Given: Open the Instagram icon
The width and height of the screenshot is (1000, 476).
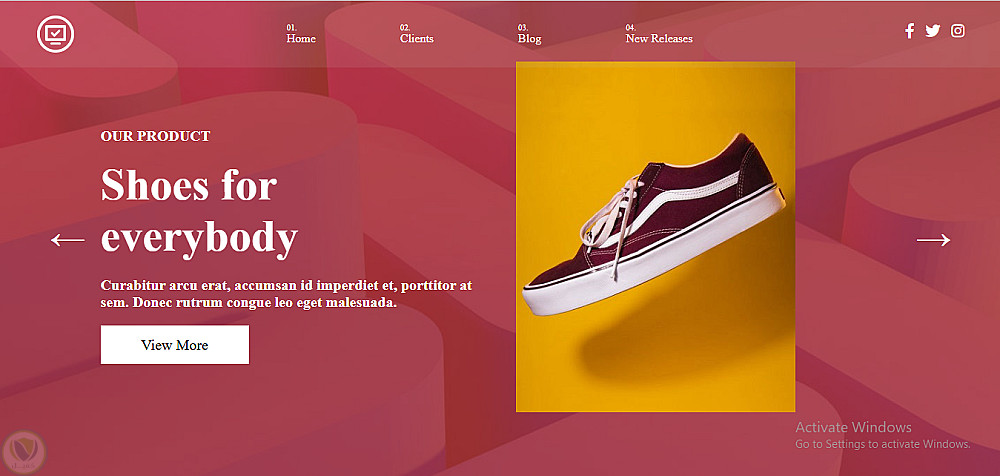Looking at the screenshot, I should pos(957,31).
